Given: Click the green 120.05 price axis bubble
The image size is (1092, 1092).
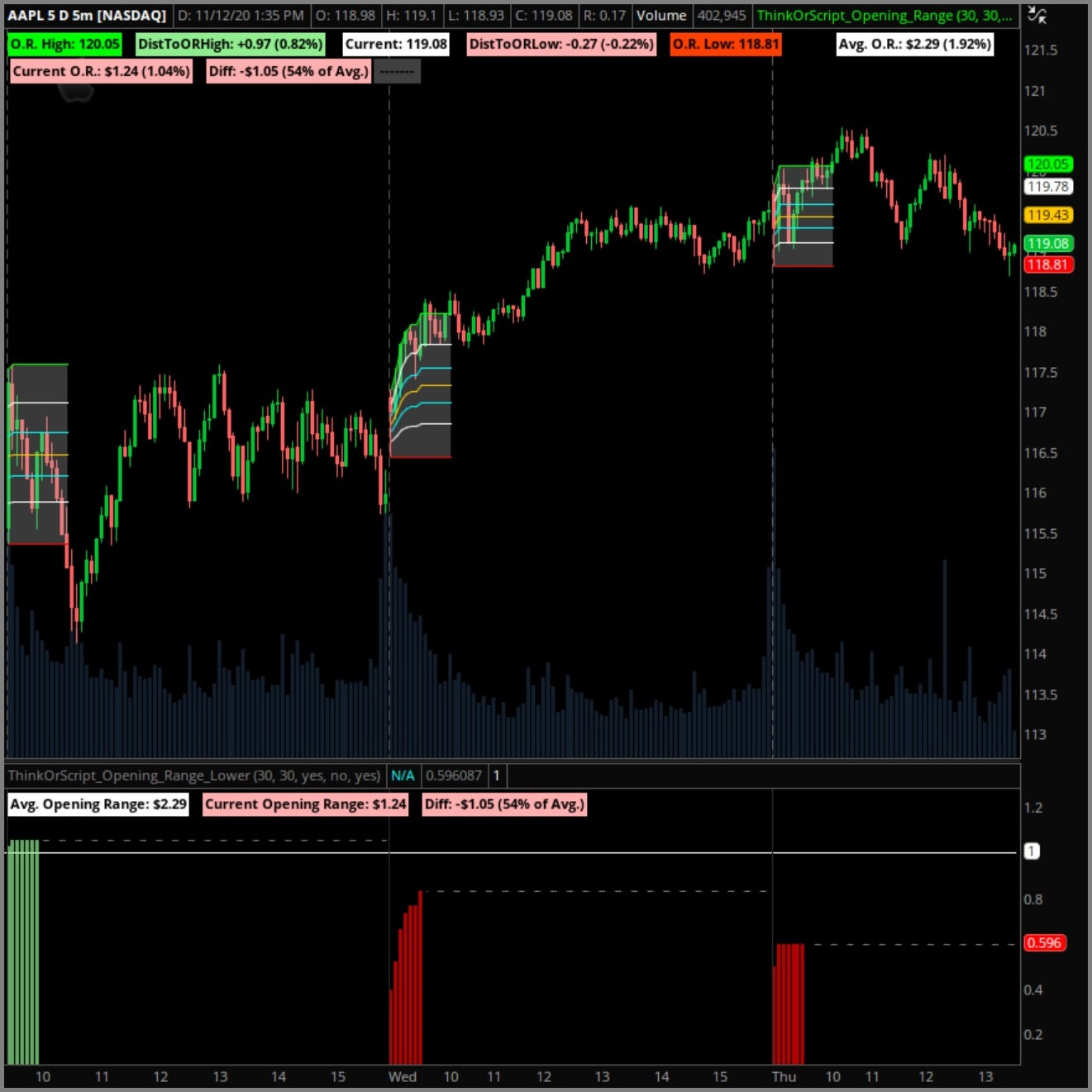Looking at the screenshot, I should click(x=1048, y=165).
